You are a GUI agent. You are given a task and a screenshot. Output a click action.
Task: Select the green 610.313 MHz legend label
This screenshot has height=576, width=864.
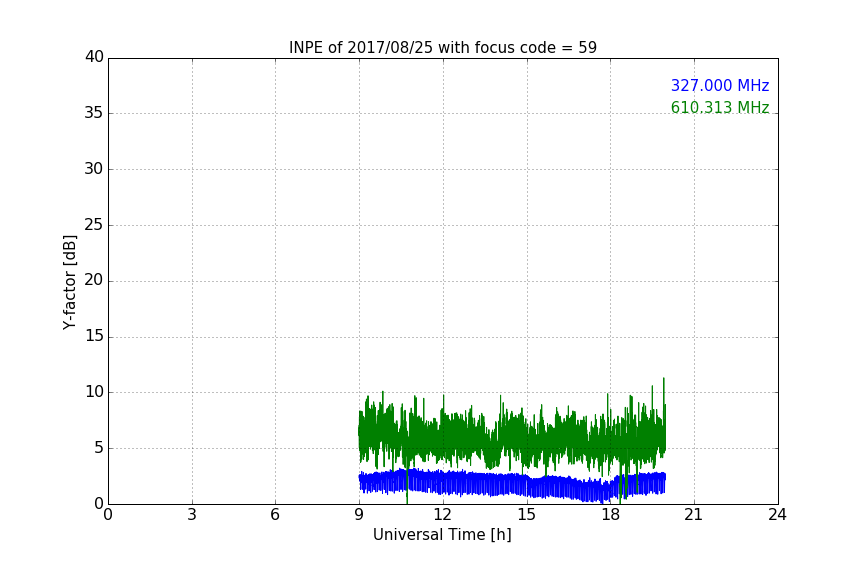click(x=720, y=107)
